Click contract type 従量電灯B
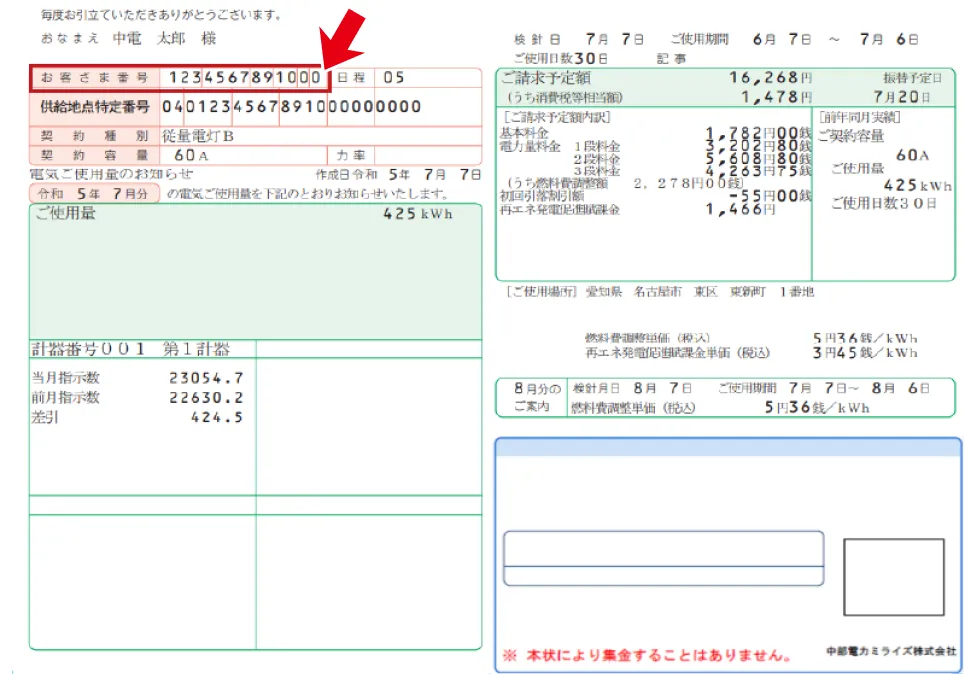Image resolution: width=965 pixels, height=674 pixels. 198,136
